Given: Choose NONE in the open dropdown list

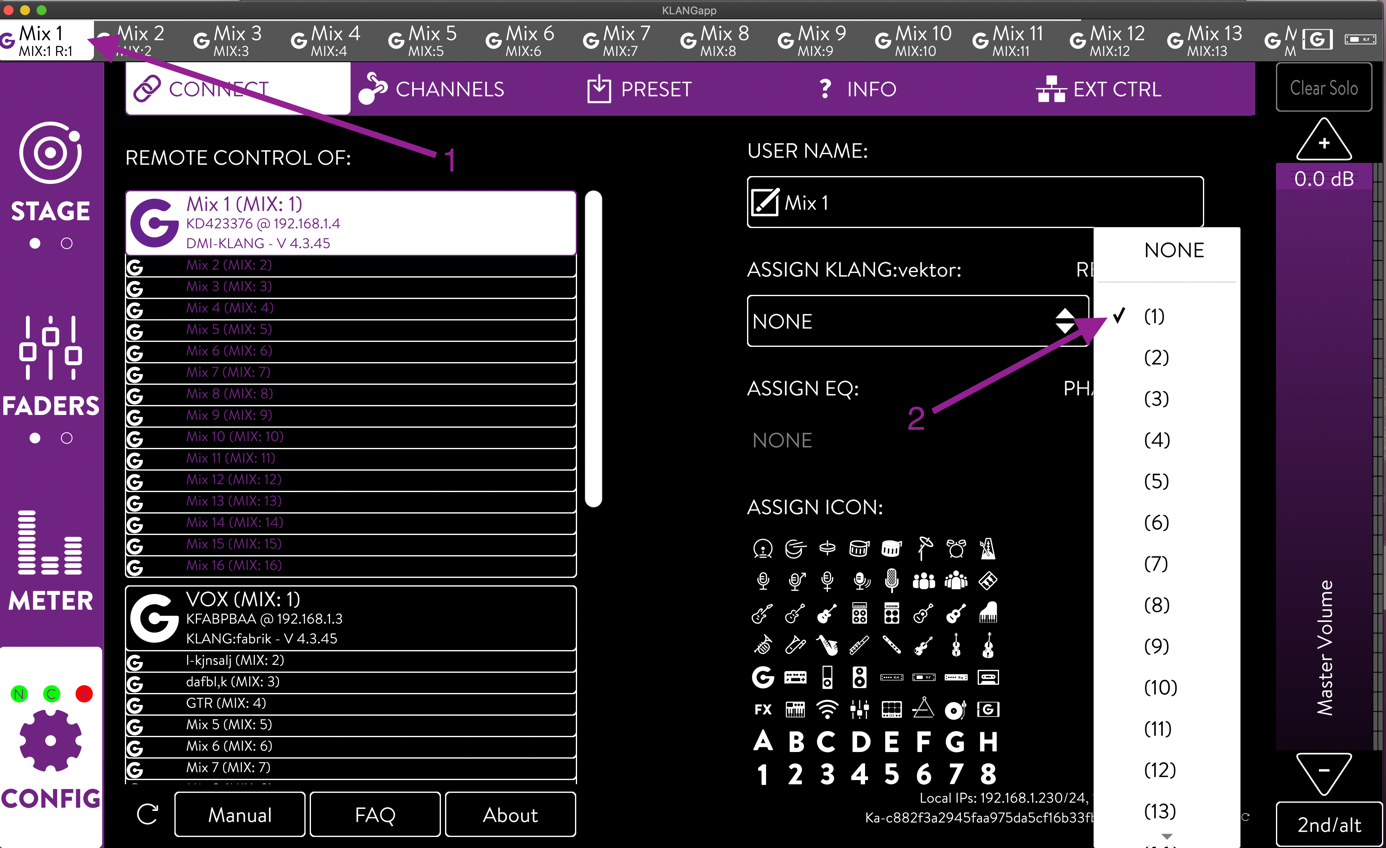Looking at the screenshot, I should [1174, 251].
